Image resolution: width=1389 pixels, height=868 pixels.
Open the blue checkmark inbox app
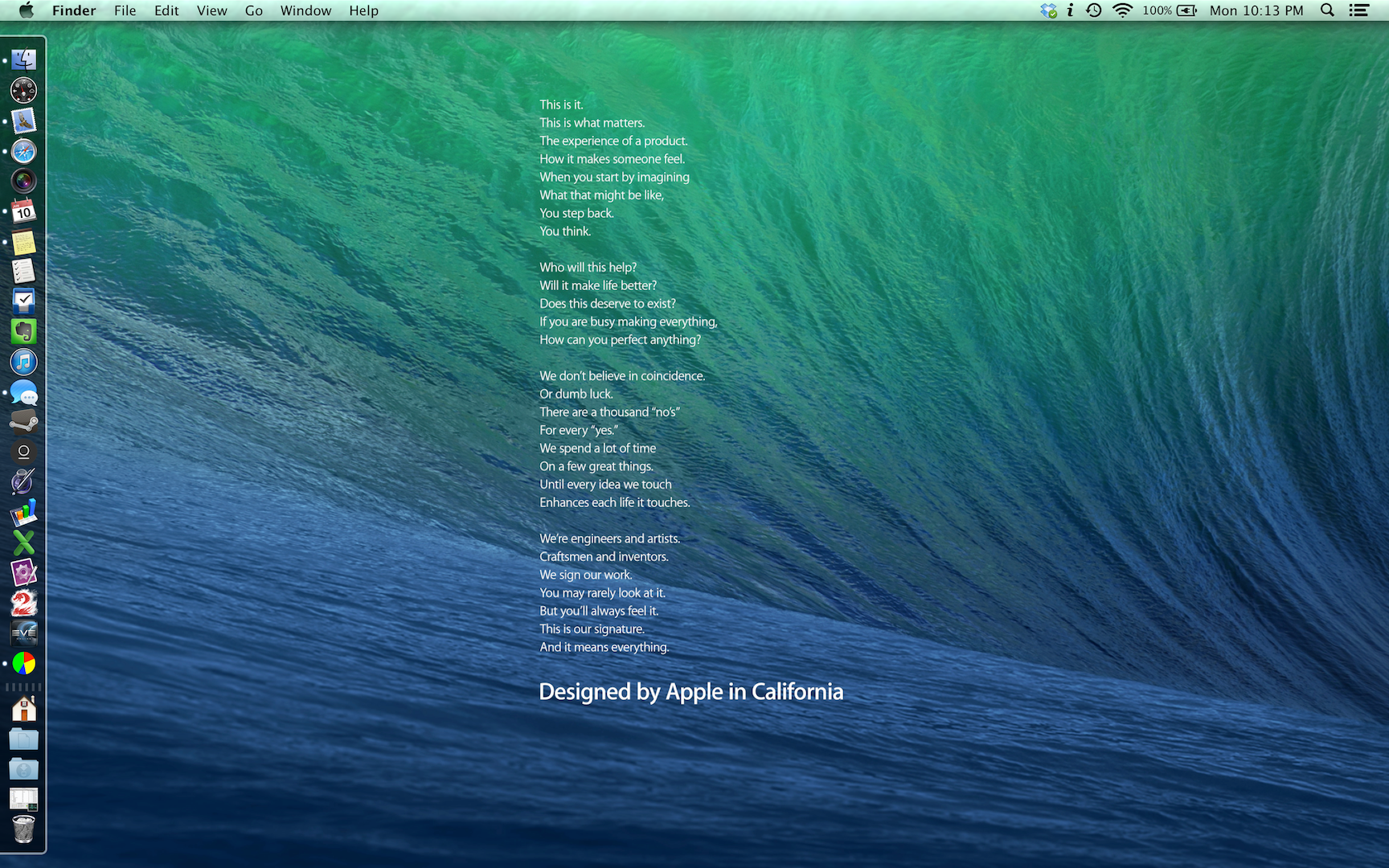pyautogui.click(x=24, y=301)
